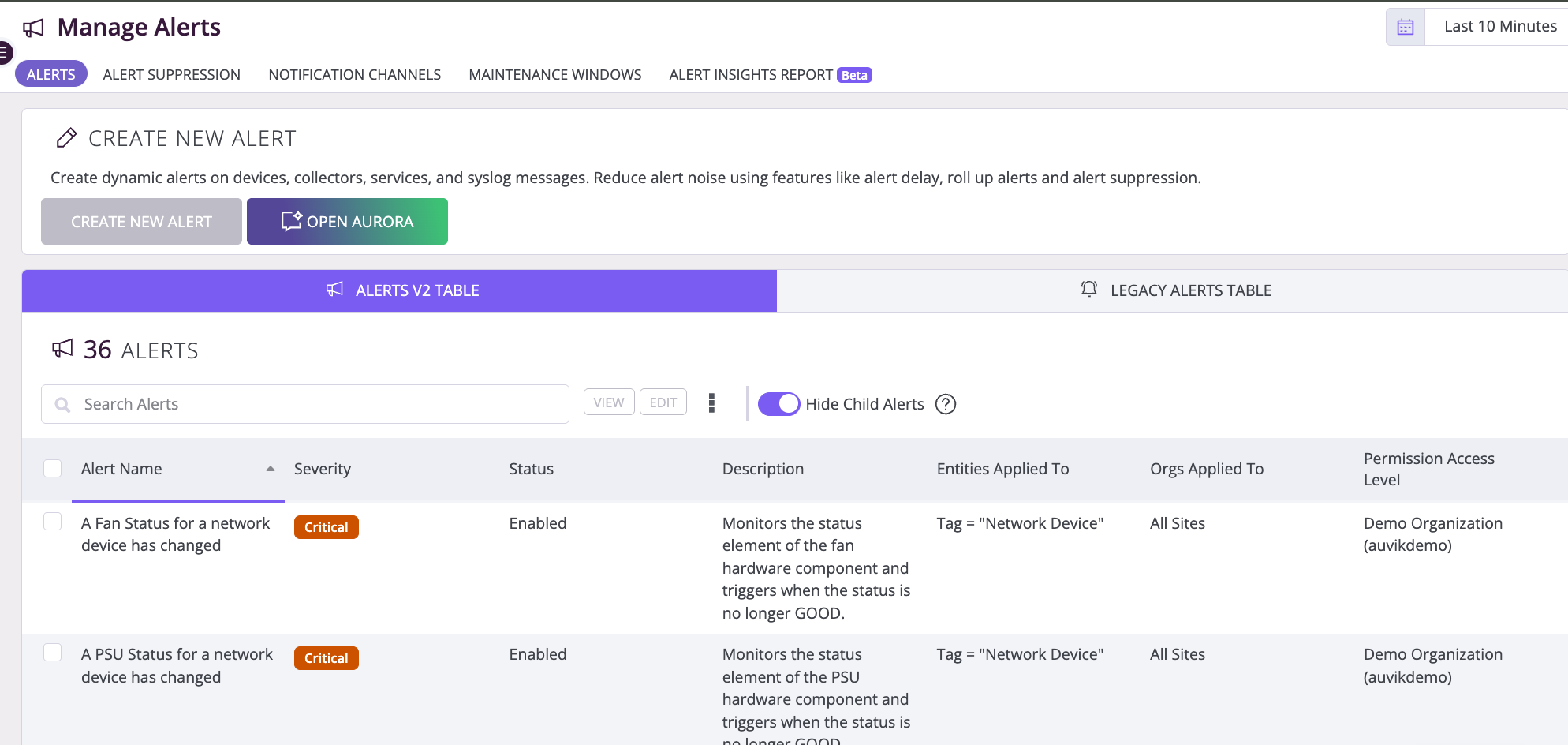This screenshot has height=745, width=1568.
Task: Sort by Alert Name using the arrow
Action: pos(271,469)
